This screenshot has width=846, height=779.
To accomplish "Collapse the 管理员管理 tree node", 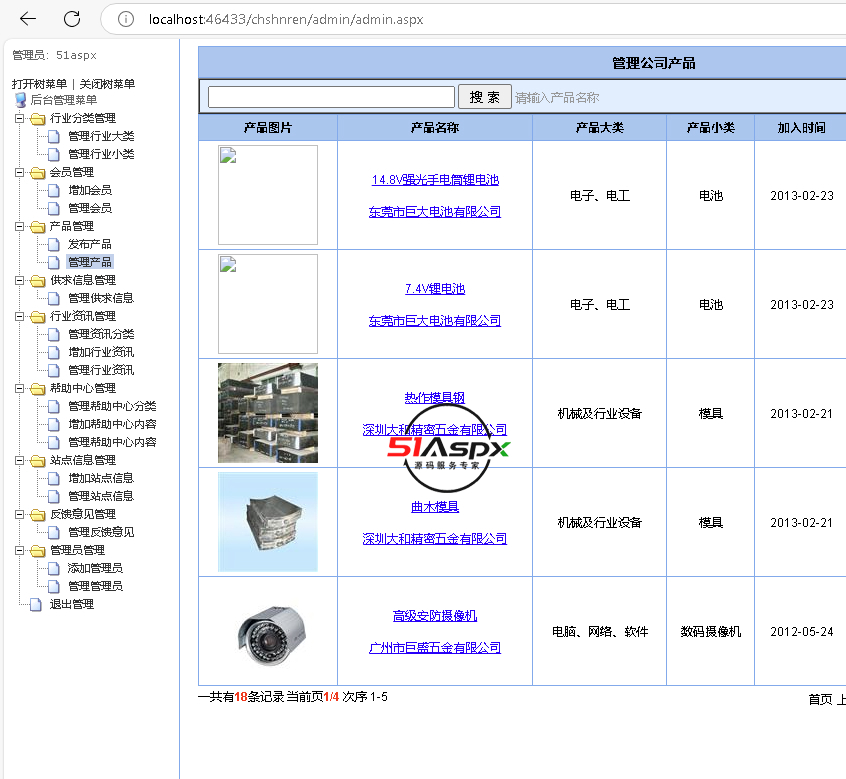I will coord(20,550).
